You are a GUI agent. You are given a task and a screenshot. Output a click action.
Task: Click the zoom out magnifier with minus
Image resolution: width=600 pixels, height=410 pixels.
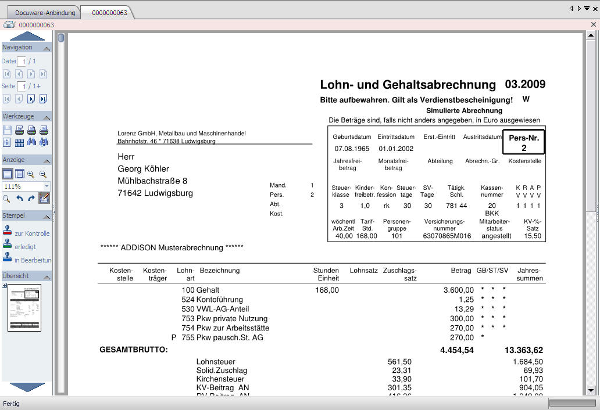click(x=43, y=175)
